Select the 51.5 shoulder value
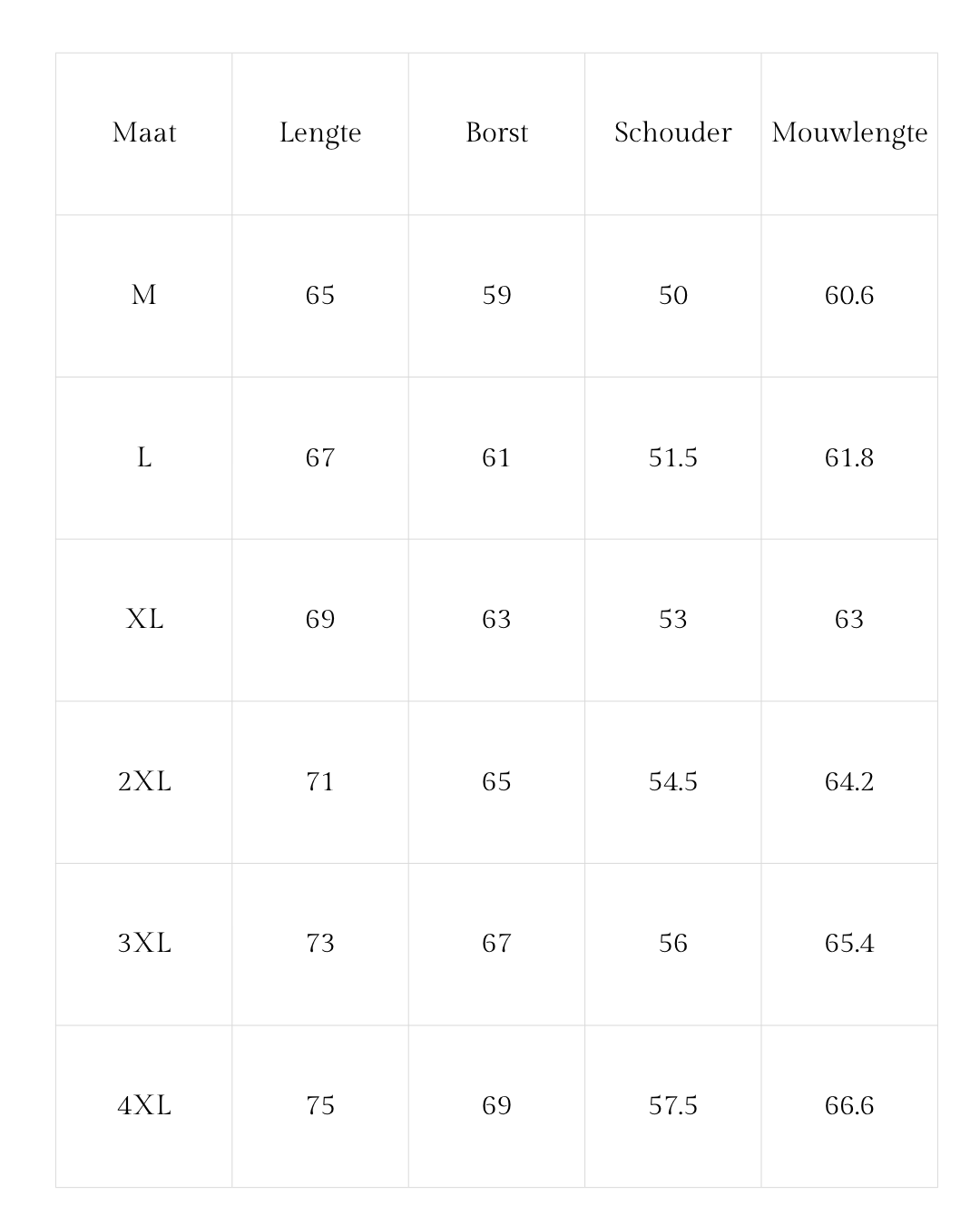Screen dimensions: 980x1225 [x=672, y=457]
